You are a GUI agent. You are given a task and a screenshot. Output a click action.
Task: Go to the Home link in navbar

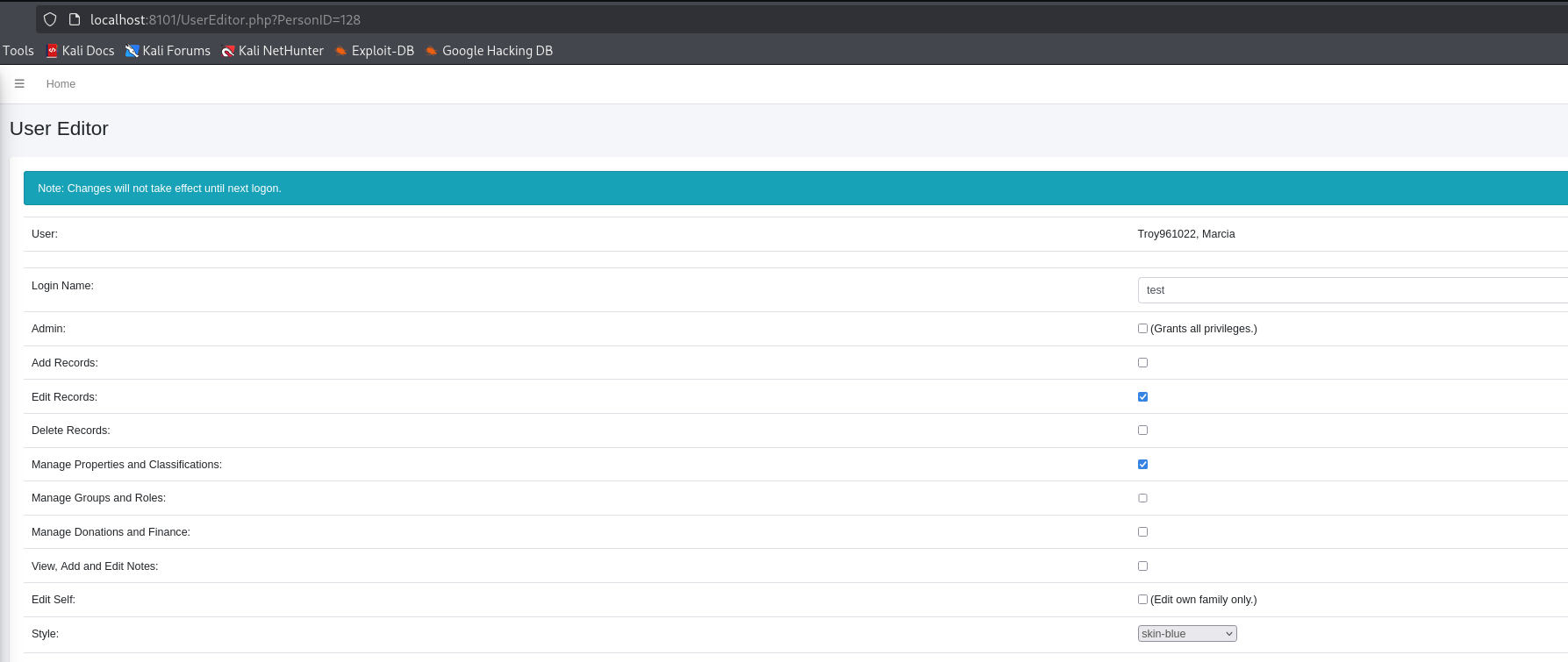61,84
